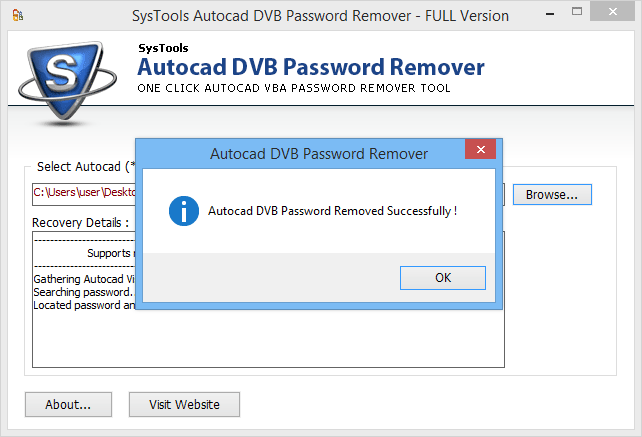Image resolution: width=642 pixels, height=437 pixels.
Task: Click the 'Autocad DVB Password Remover' header title
Action: (311, 67)
